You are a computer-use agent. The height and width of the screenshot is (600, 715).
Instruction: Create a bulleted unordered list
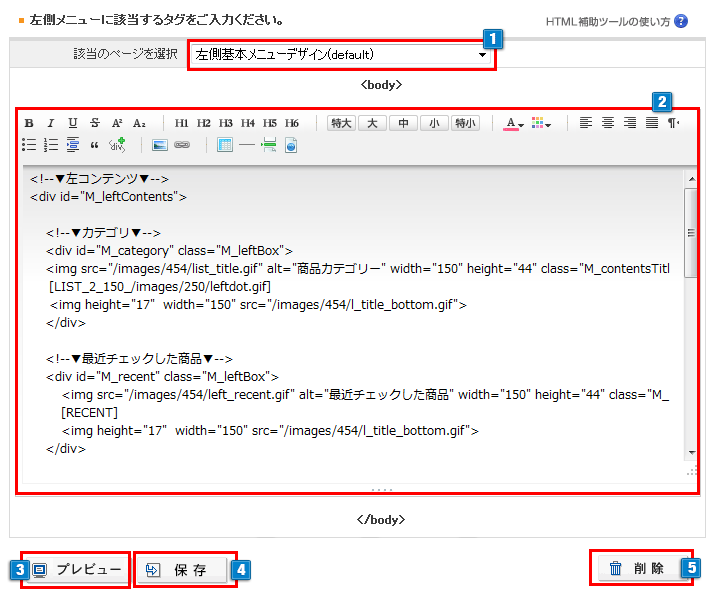coord(29,145)
